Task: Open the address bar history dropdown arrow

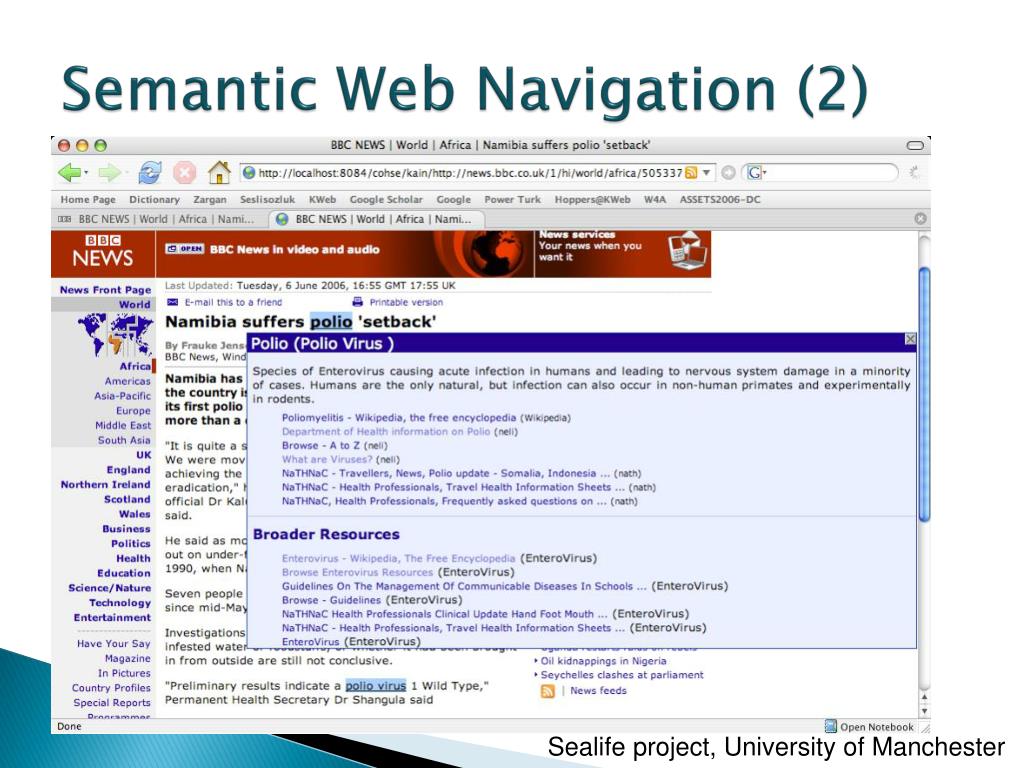Action: [706, 172]
